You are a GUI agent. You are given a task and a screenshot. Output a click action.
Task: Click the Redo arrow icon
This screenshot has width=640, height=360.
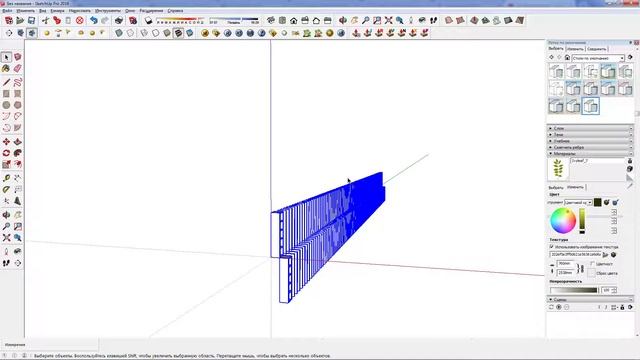(x=105, y=20)
